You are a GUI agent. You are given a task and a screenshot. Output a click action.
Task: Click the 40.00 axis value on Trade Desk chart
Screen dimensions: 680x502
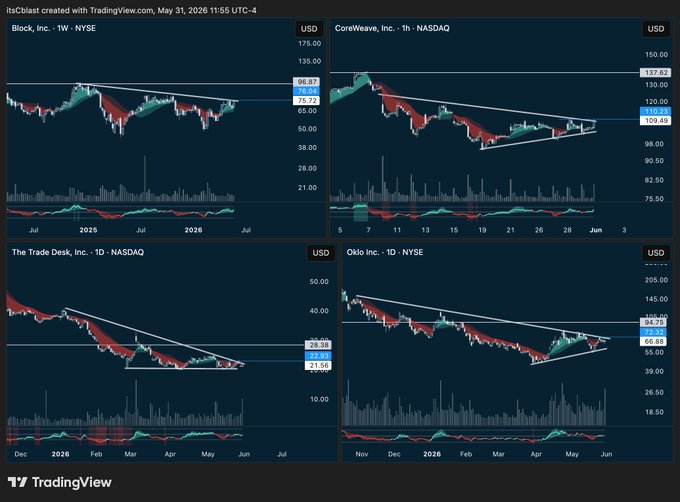pos(319,311)
